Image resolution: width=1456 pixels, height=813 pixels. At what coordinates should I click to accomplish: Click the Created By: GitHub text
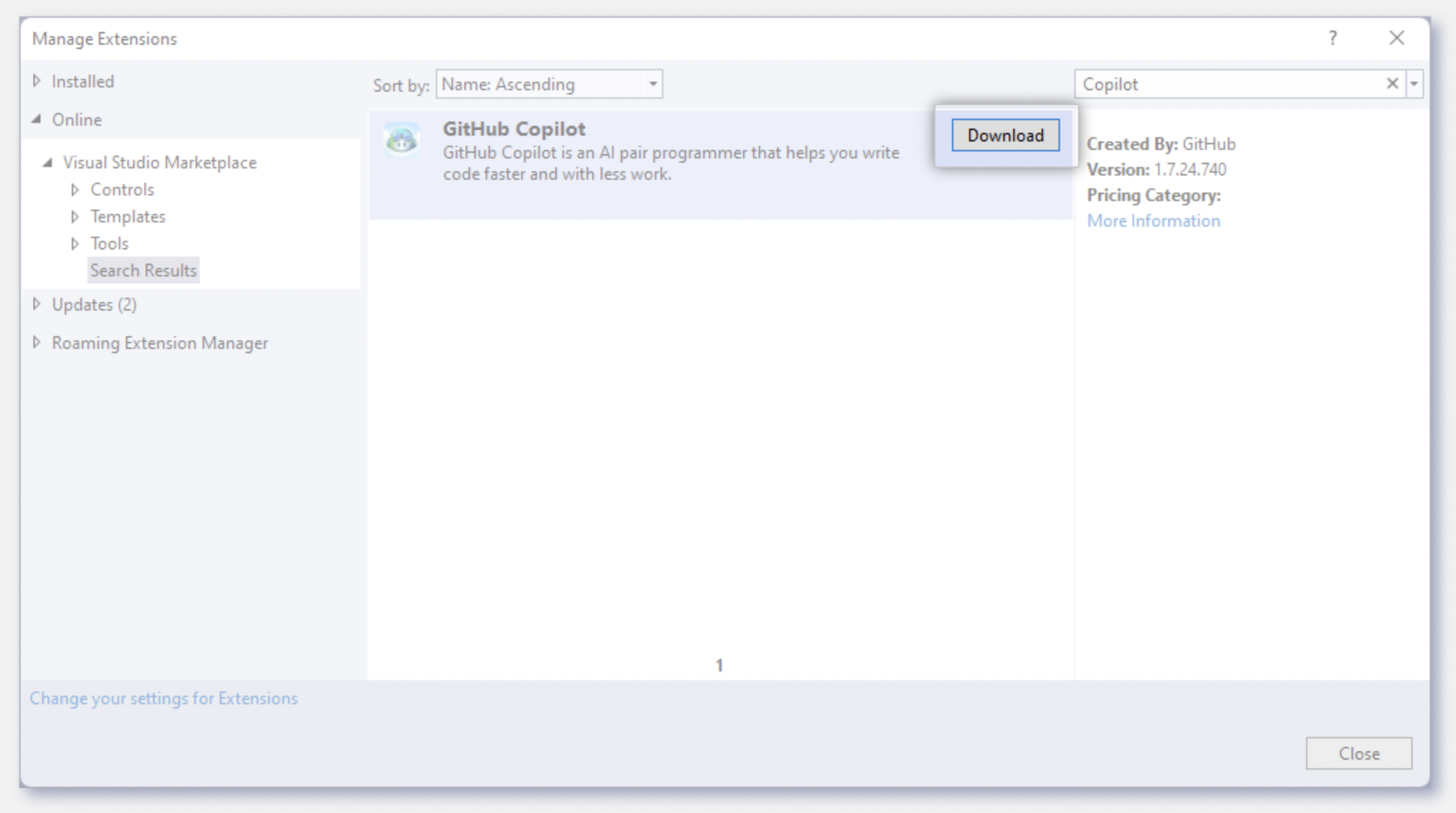(1161, 144)
